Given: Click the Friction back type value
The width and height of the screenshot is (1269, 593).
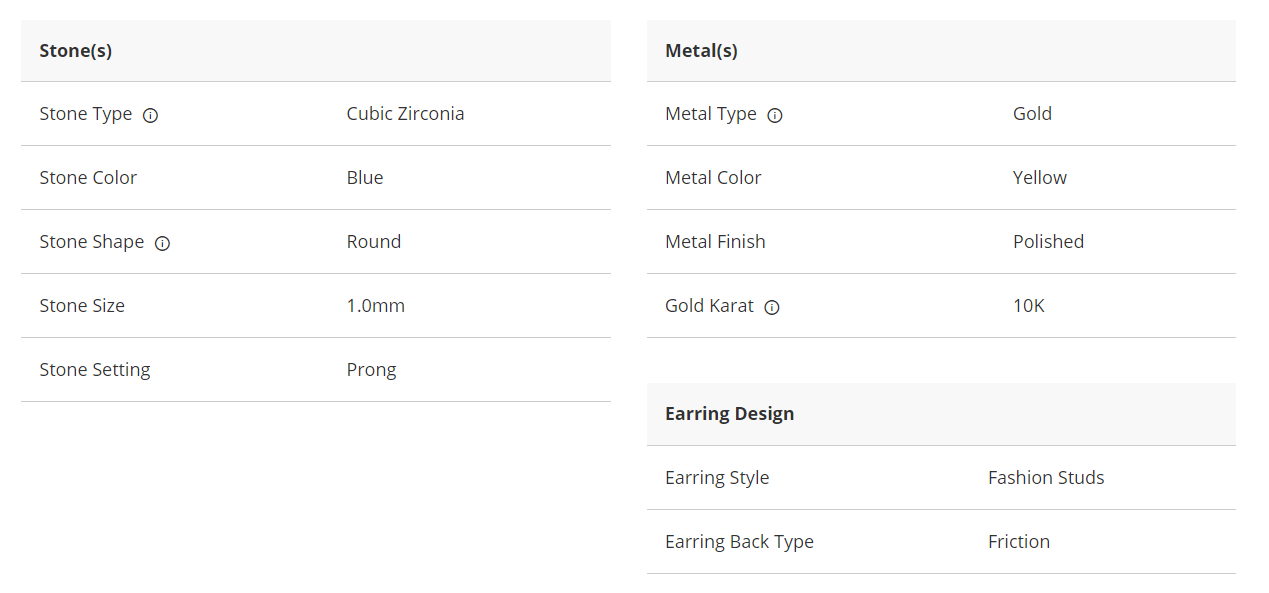Looking at the screenshot, I should 1018,541.
